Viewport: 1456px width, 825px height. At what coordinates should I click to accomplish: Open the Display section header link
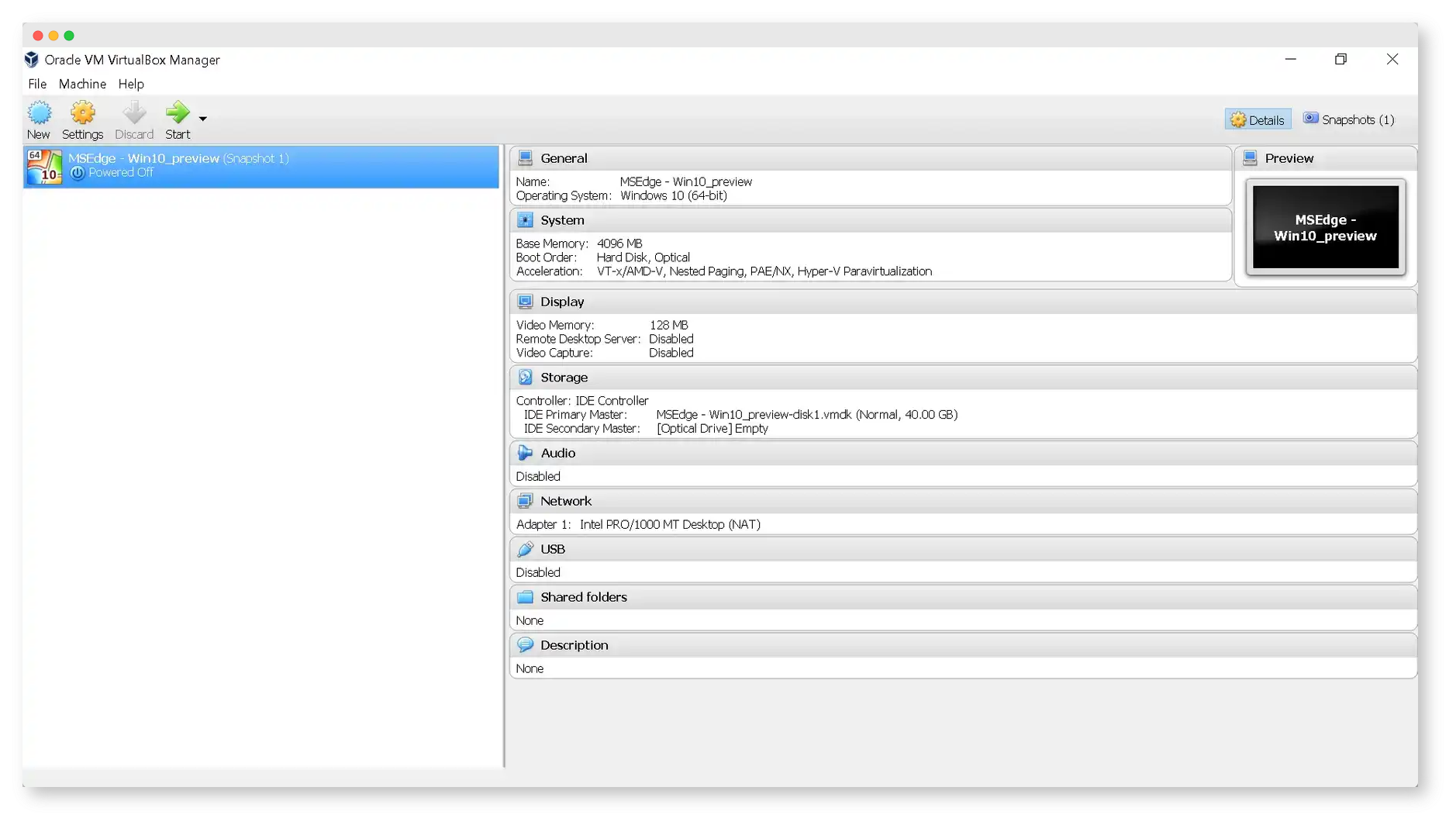(x=562, y=302)
